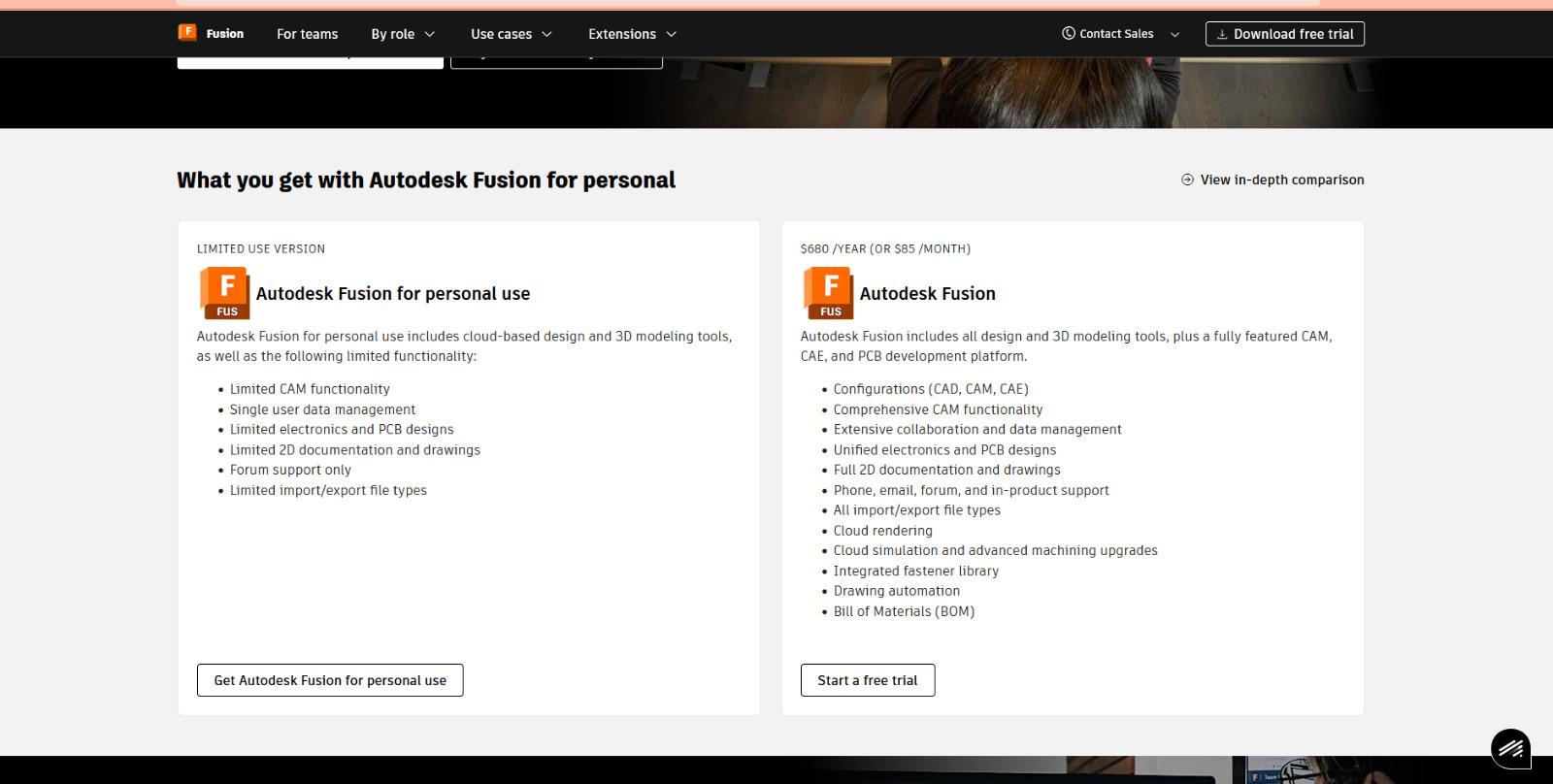Click Limited 2D documentation and drawings
Screen dimensions: 1553x784
tap(355, 450)
